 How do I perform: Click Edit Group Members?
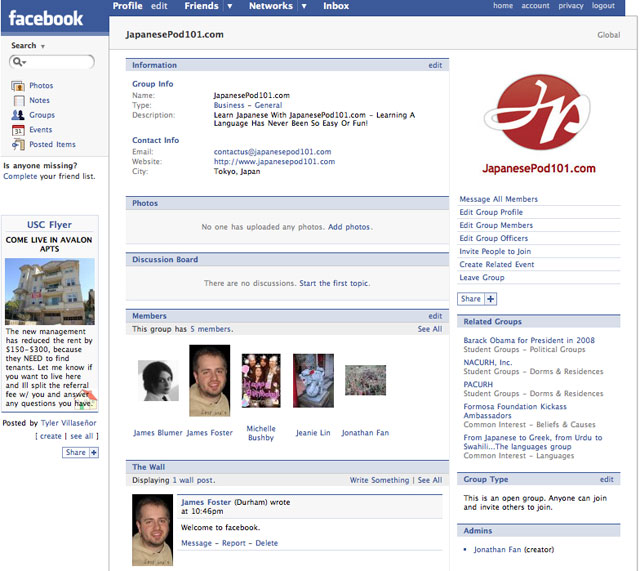(x=496, y=225)
